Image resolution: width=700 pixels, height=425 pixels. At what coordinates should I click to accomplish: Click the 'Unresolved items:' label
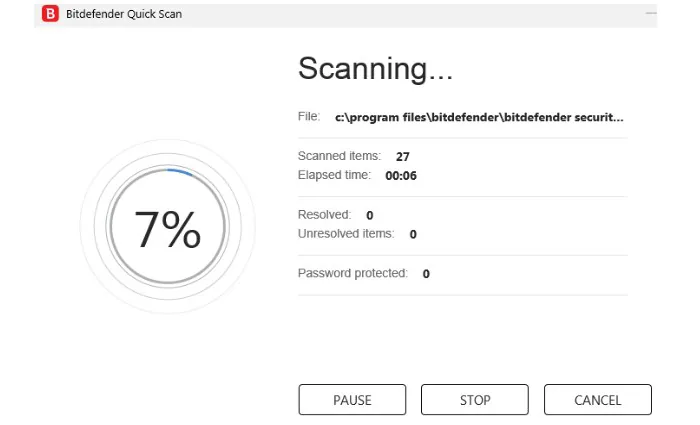[x=346, y=234]
